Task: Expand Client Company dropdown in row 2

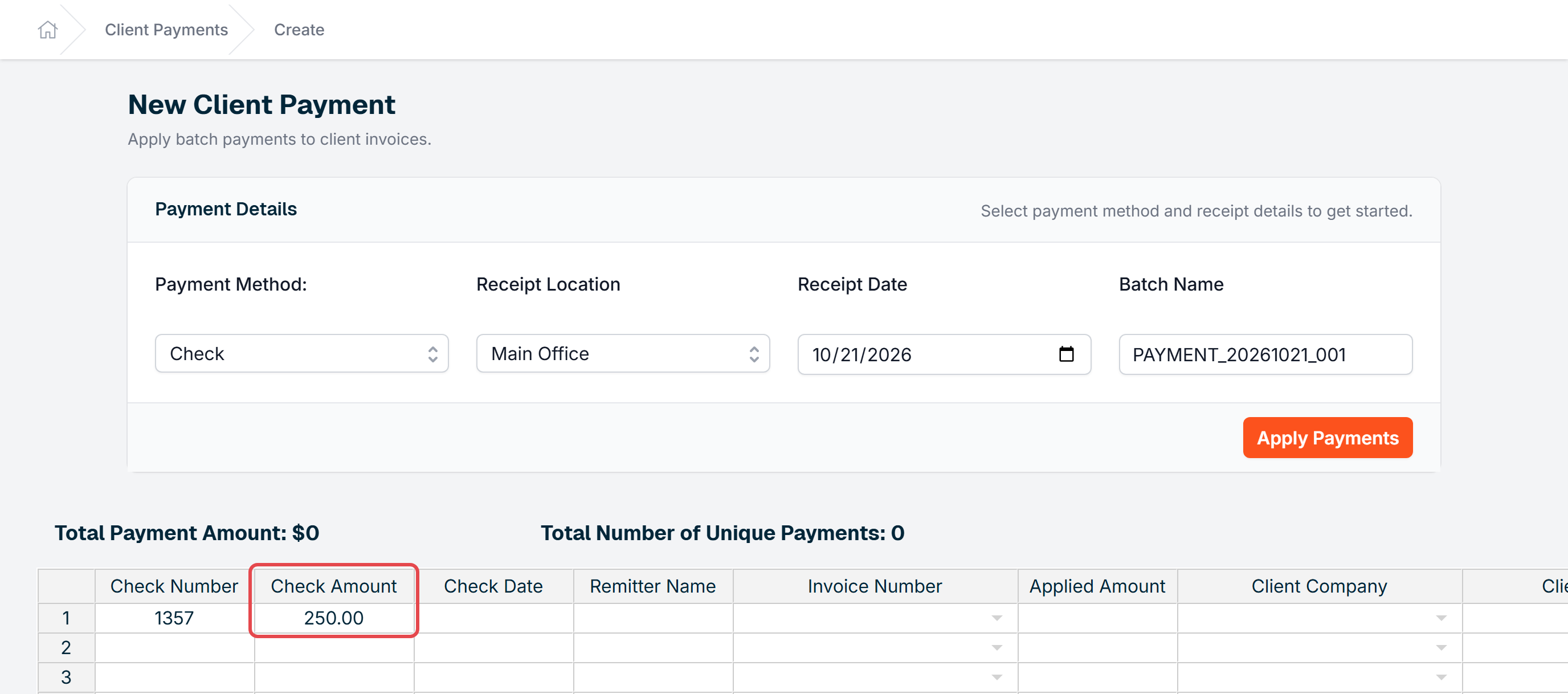Action: coord(1441,648)
